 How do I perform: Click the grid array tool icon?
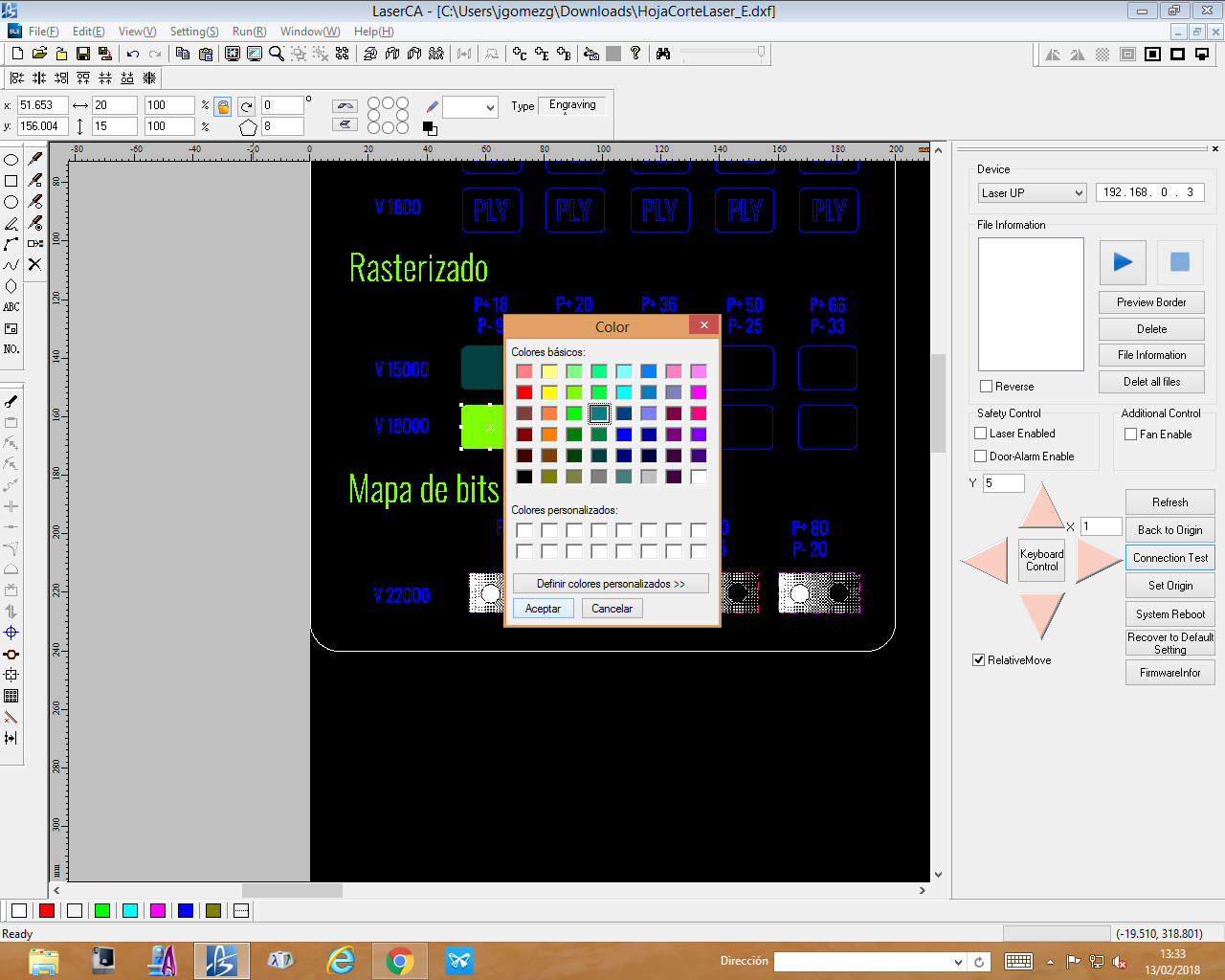(11, 696)
